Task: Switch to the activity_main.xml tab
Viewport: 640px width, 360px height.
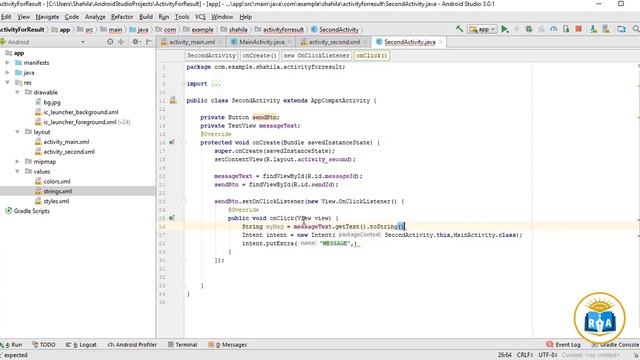Action: [x=191, y=42]
